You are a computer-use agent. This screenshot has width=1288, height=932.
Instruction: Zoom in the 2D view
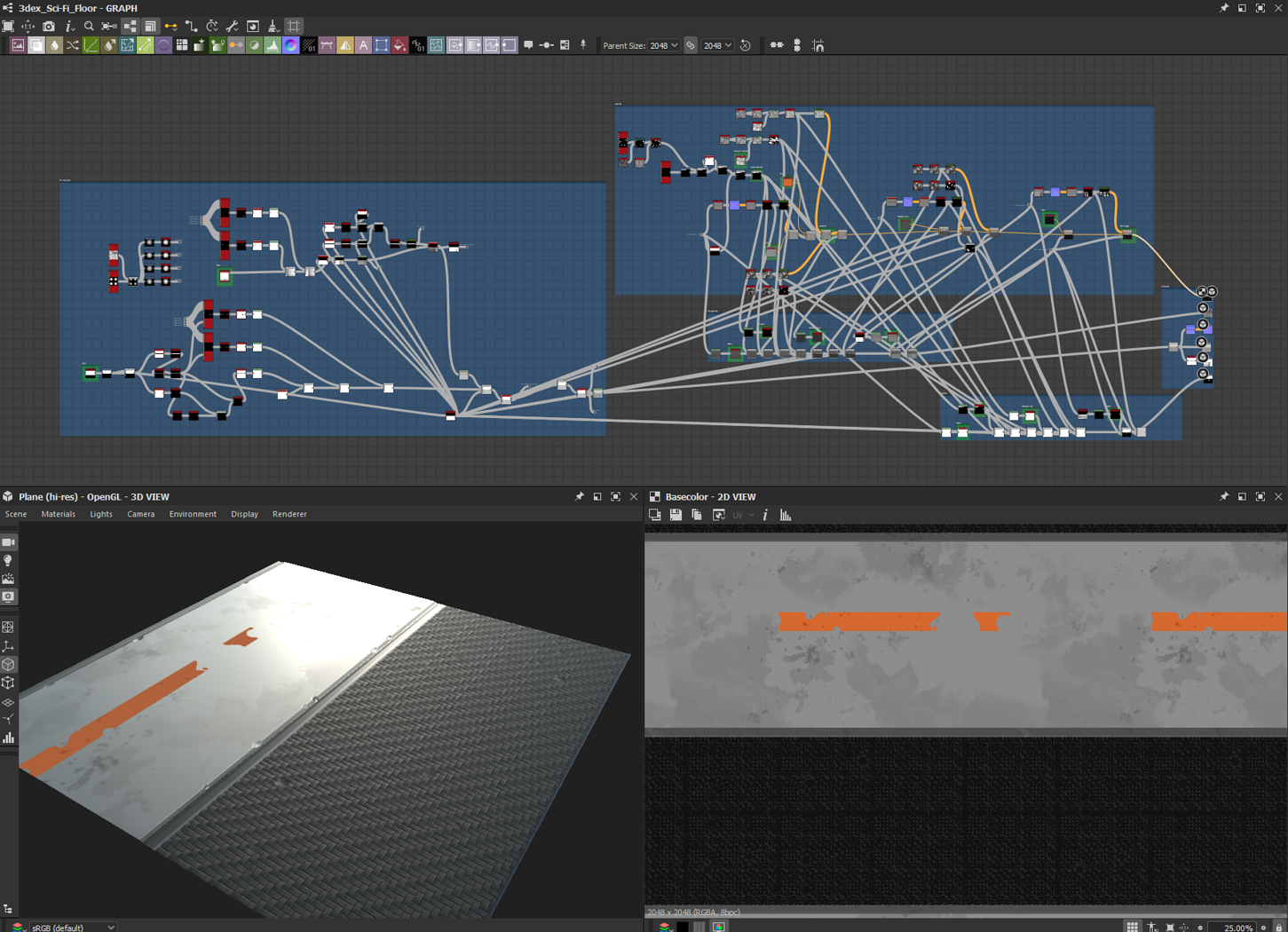tap(1263, 927)
